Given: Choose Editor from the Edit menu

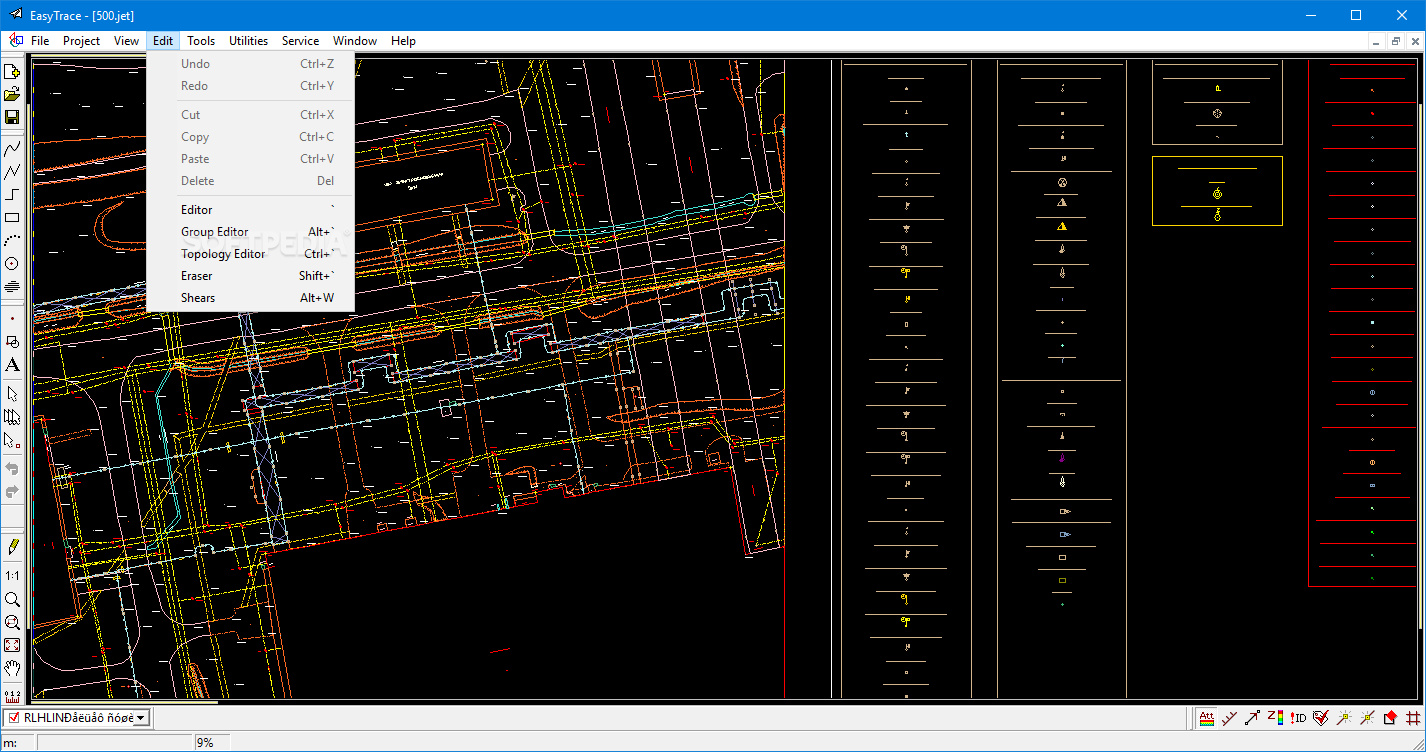Looking at the screenshot, I should click(x=250, y=210).
